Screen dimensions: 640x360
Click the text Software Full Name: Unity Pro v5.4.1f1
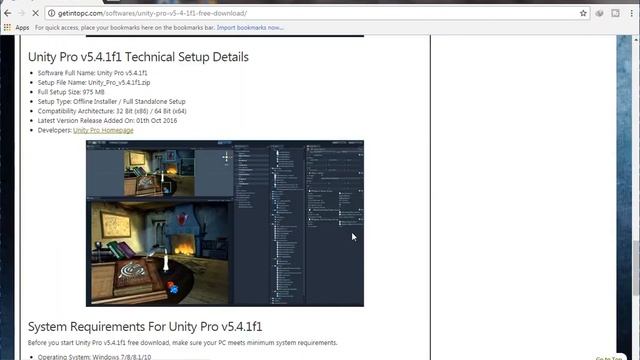[93, 73]
